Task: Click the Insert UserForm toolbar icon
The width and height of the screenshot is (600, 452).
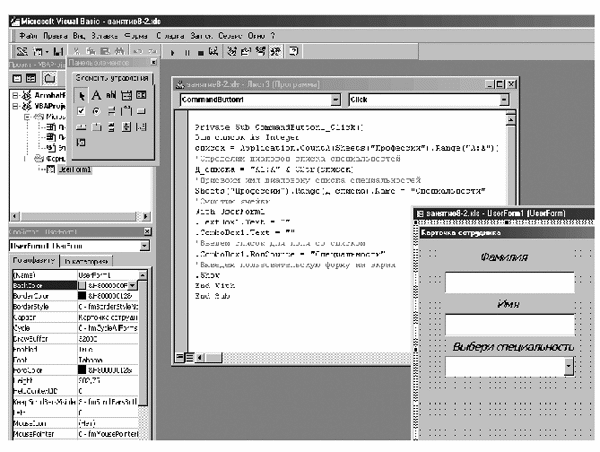Action: click(x=38, y=51)
